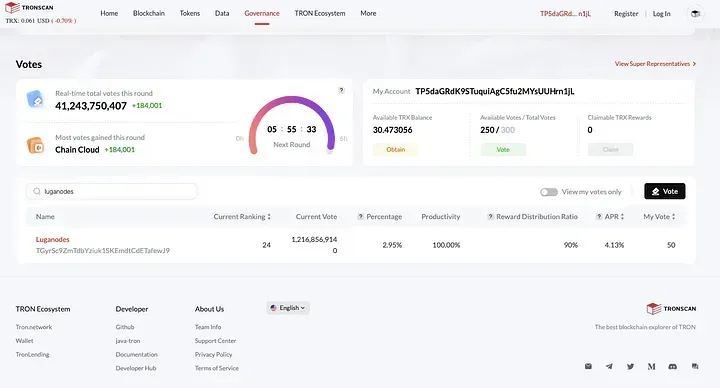This screenshot has width=720, height=388.
Task: Click the next round countdown gauge
Action: 292,125
